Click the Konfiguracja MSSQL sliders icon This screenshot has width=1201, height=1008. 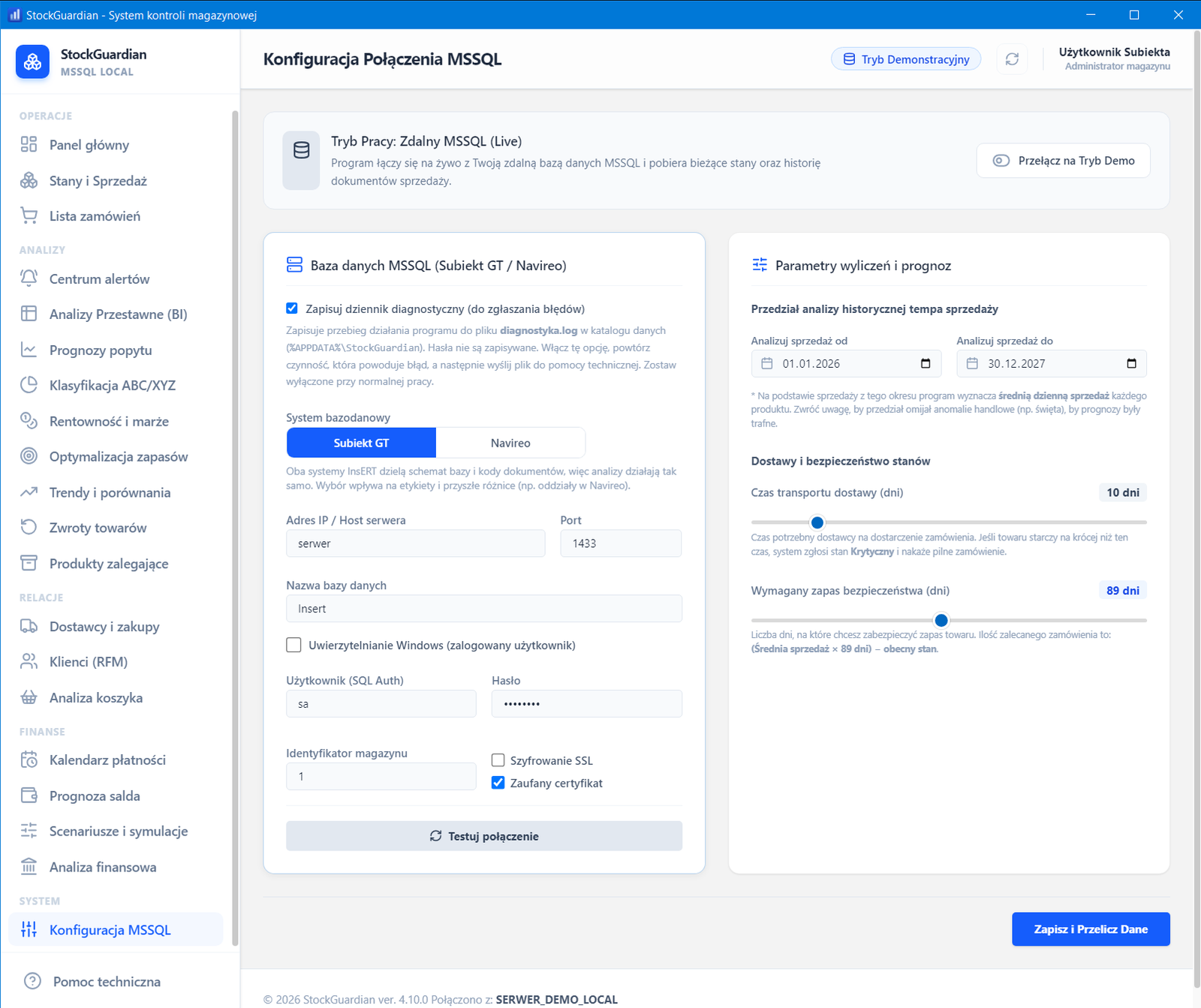coord(29,929)
